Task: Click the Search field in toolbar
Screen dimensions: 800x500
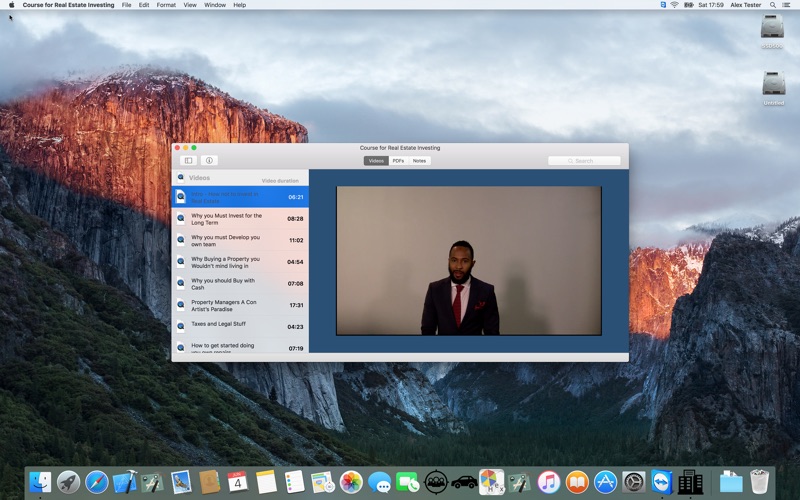Action: 584,161
